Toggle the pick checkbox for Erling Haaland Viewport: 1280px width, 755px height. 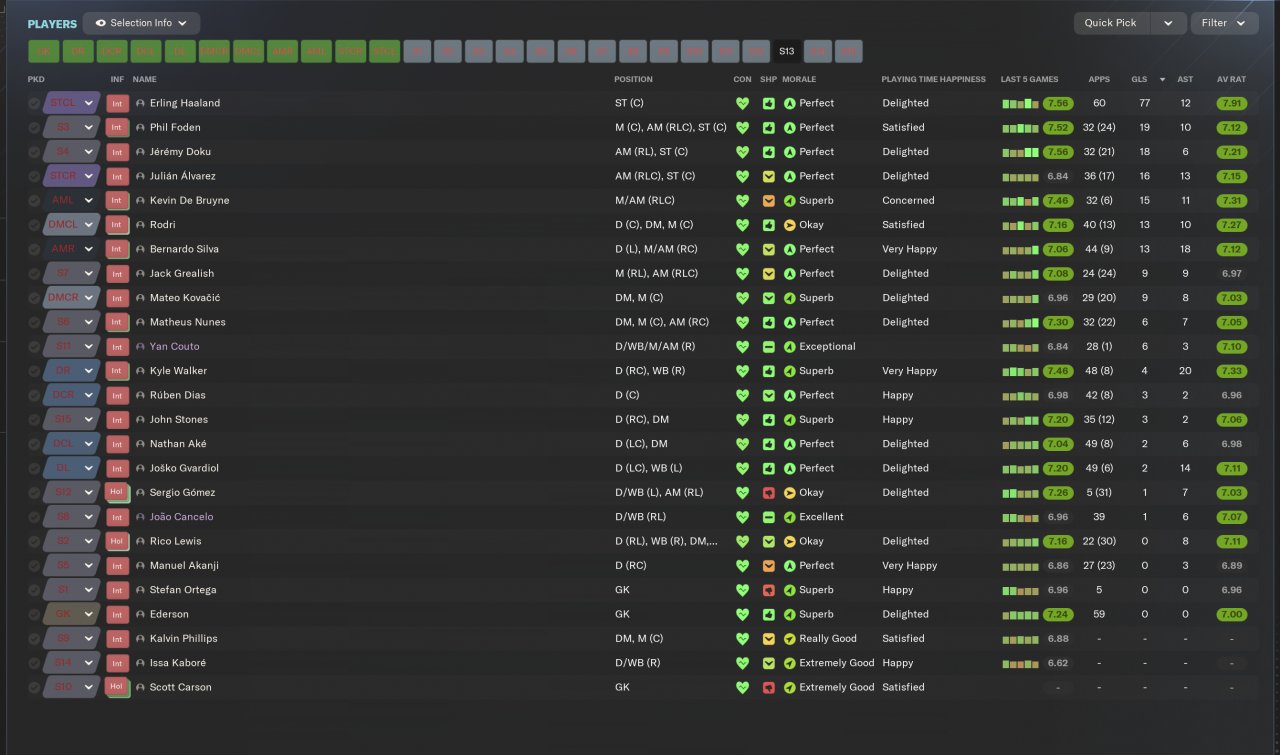pos(34,103)
